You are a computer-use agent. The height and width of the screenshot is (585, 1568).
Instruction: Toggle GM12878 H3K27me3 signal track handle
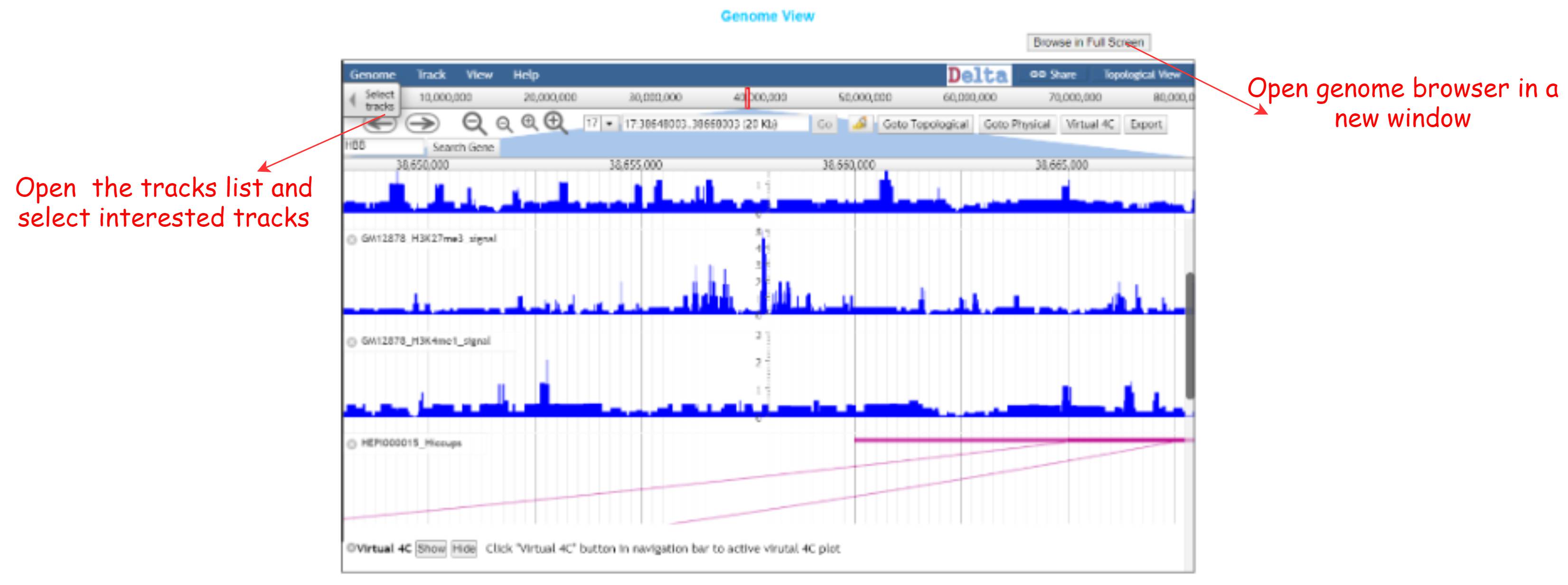352,240
